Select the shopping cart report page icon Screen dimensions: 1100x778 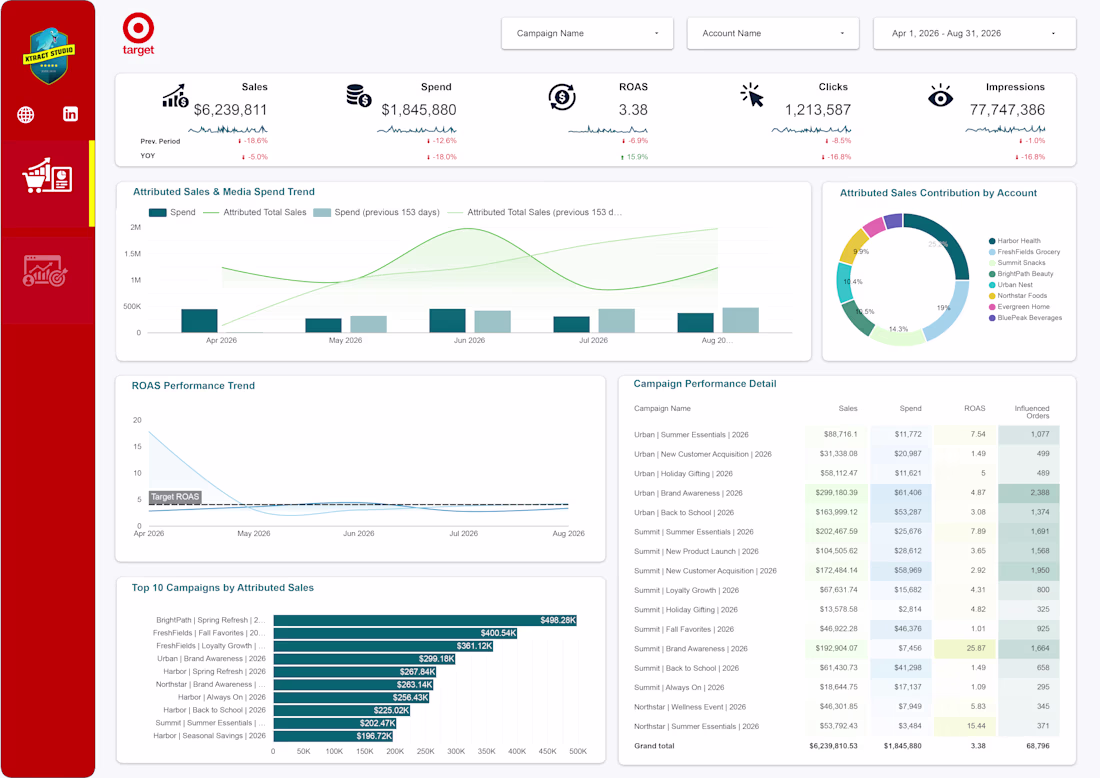click(x=48, y=175)
